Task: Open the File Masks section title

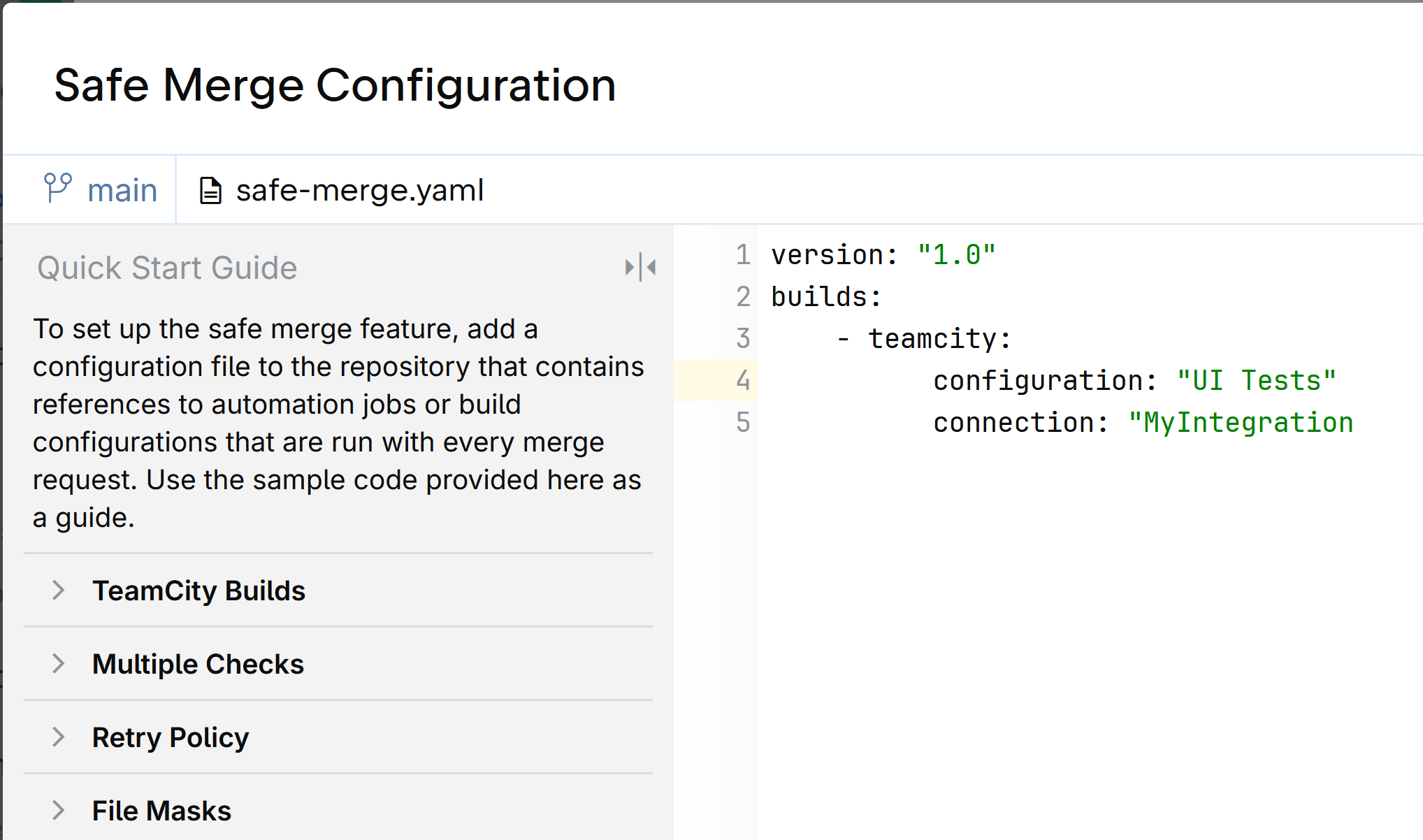Action: [161, 811]
